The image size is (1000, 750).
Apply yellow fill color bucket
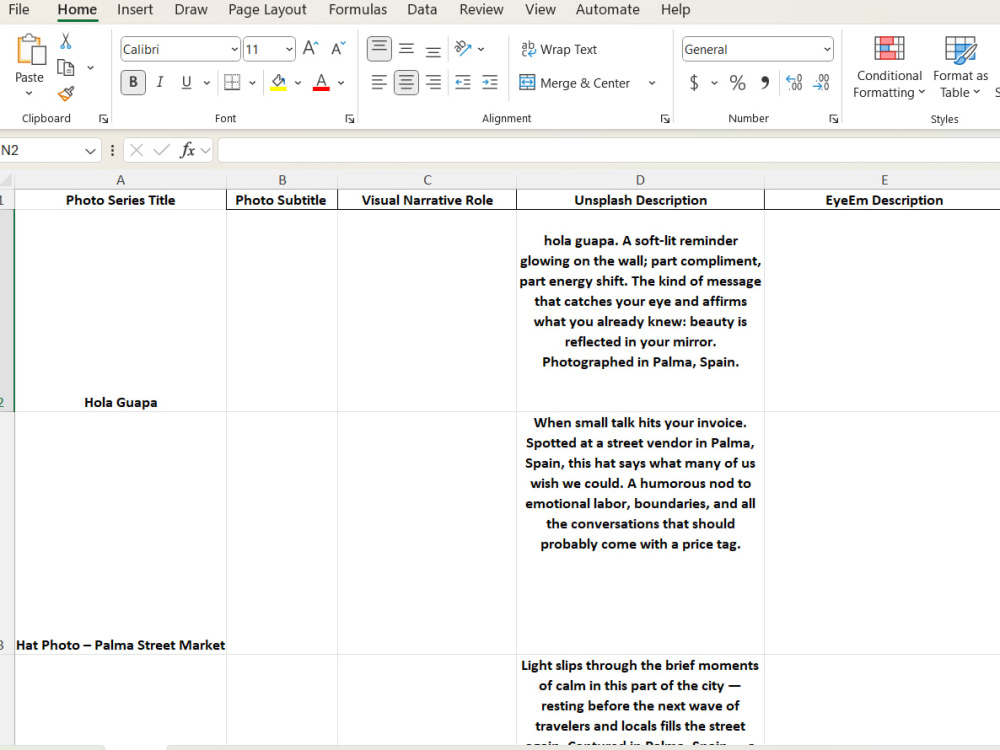pos(278,82)
